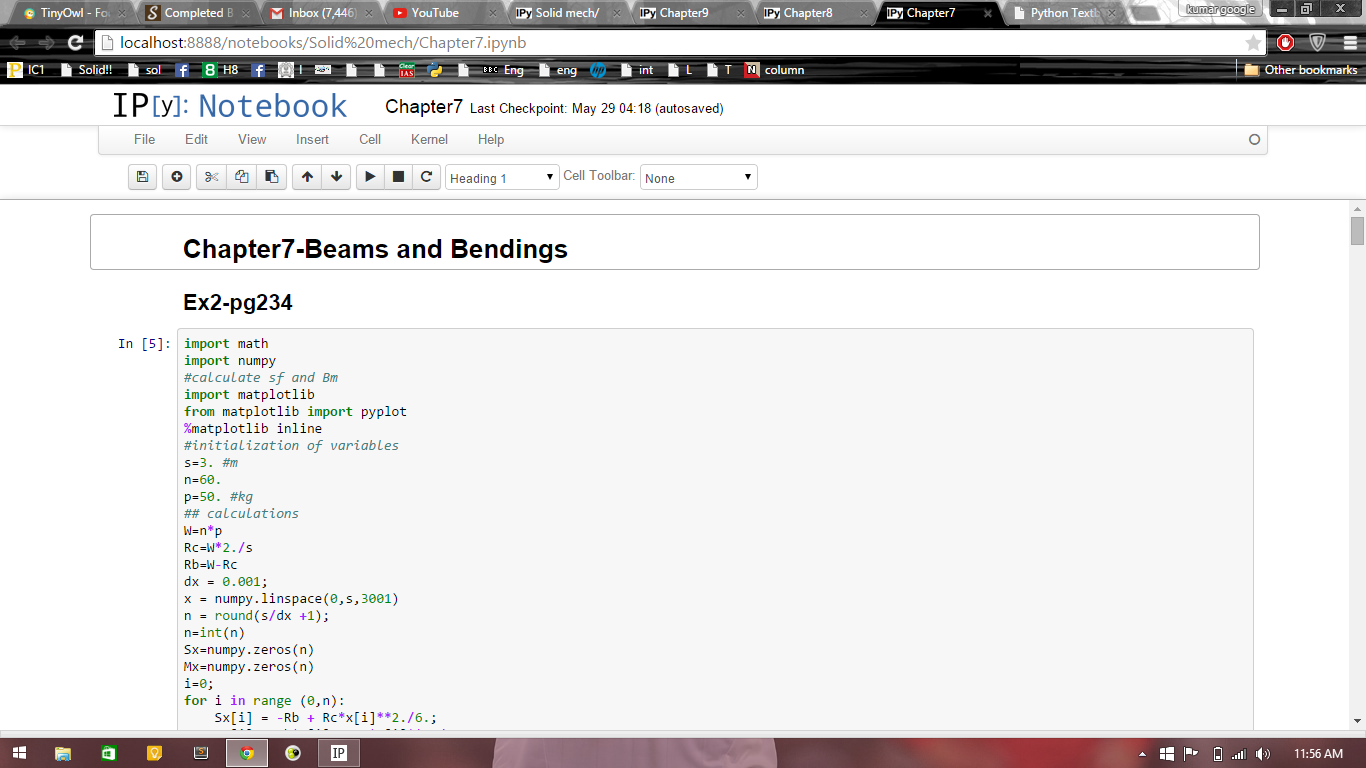This screenshot has width=1366, height=768.
Task: Copy the selected cell icon
Action: 241,177
